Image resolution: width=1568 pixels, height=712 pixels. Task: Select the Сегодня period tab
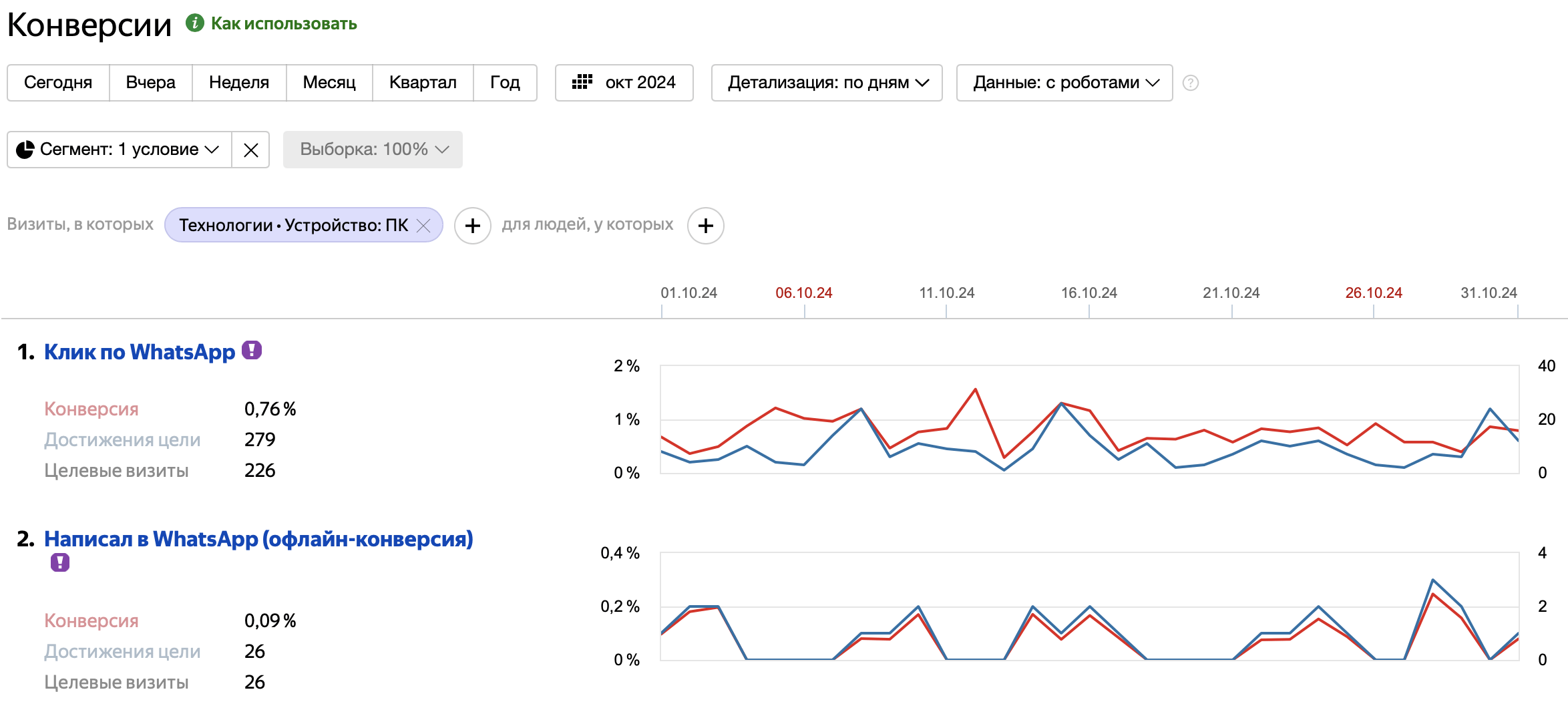(58, 83)
